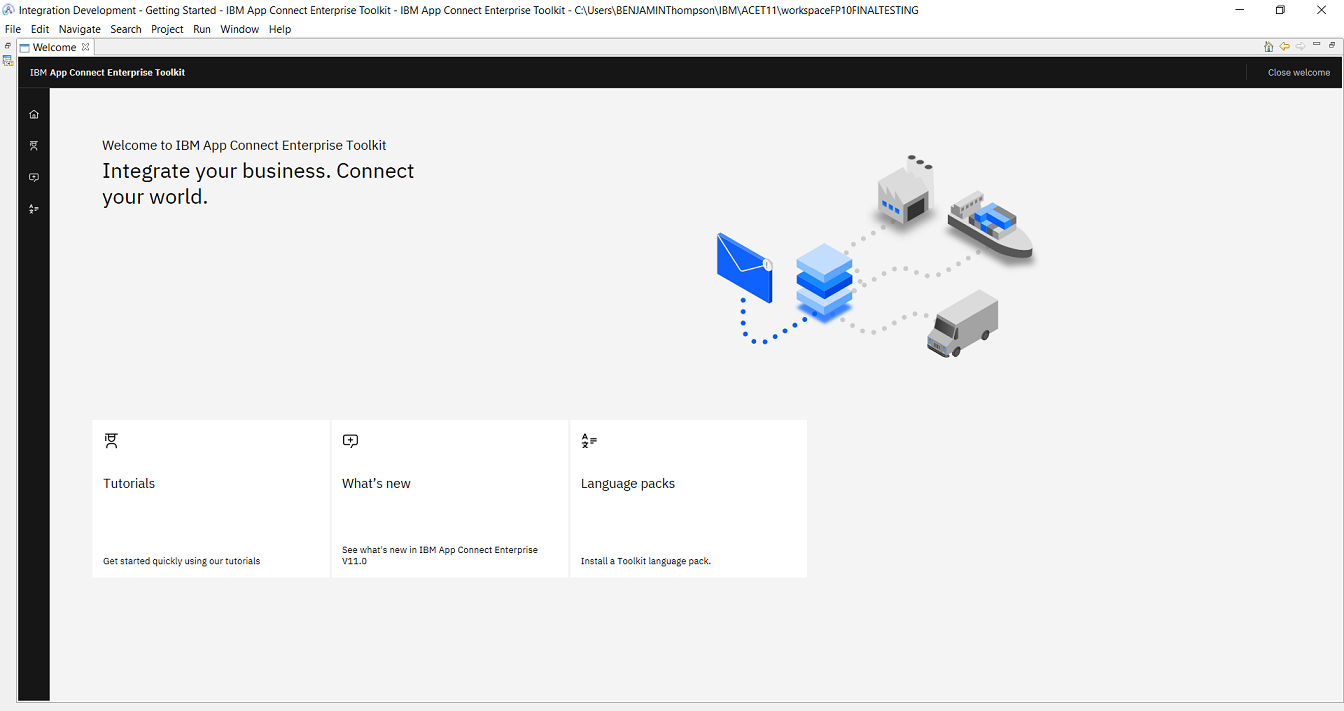This screenshot has height=711, width=1344.
Task: Open What's new icon in dark sidebar
Action: (x=34, y=177)
